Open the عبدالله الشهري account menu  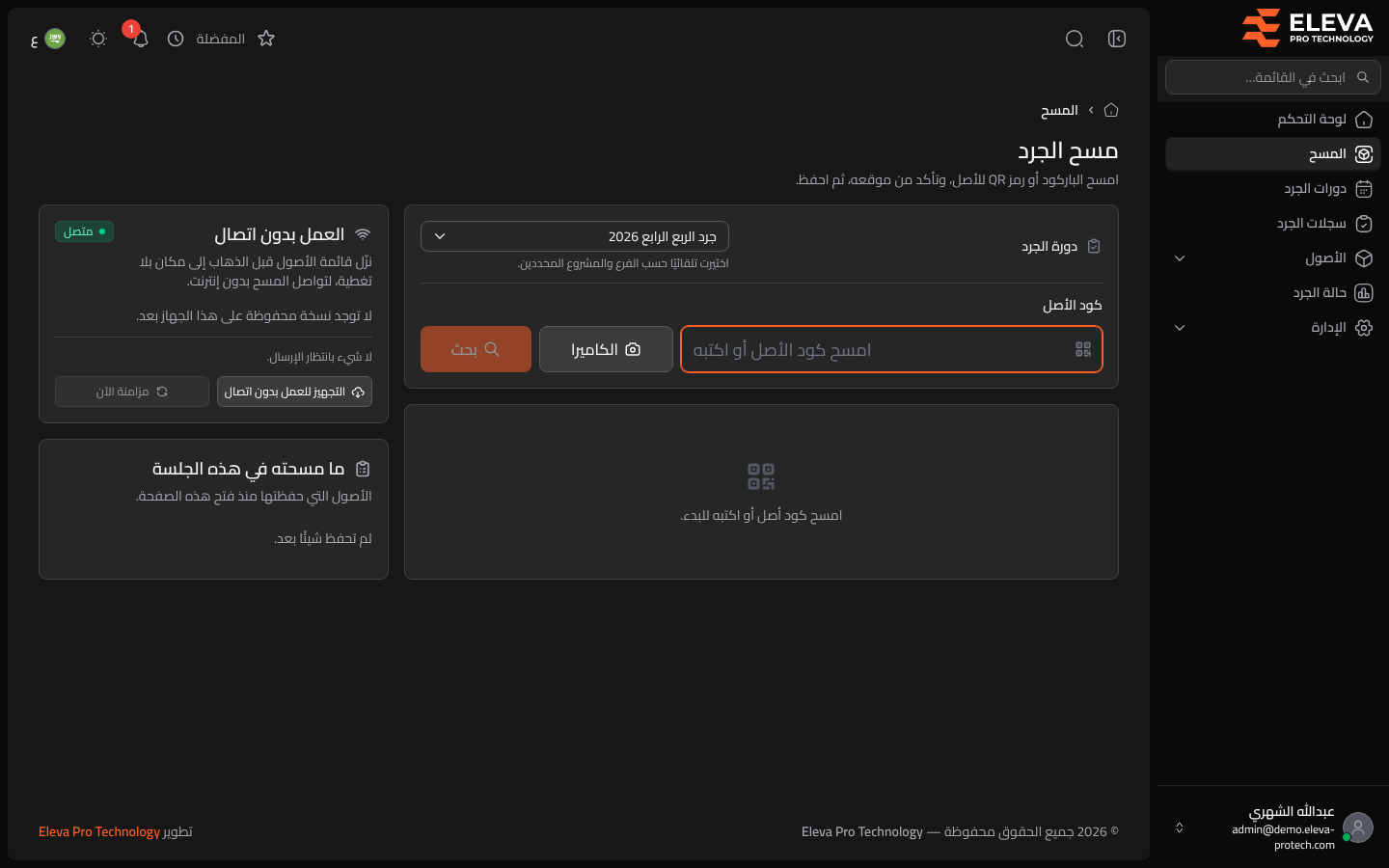point(1273,827)
